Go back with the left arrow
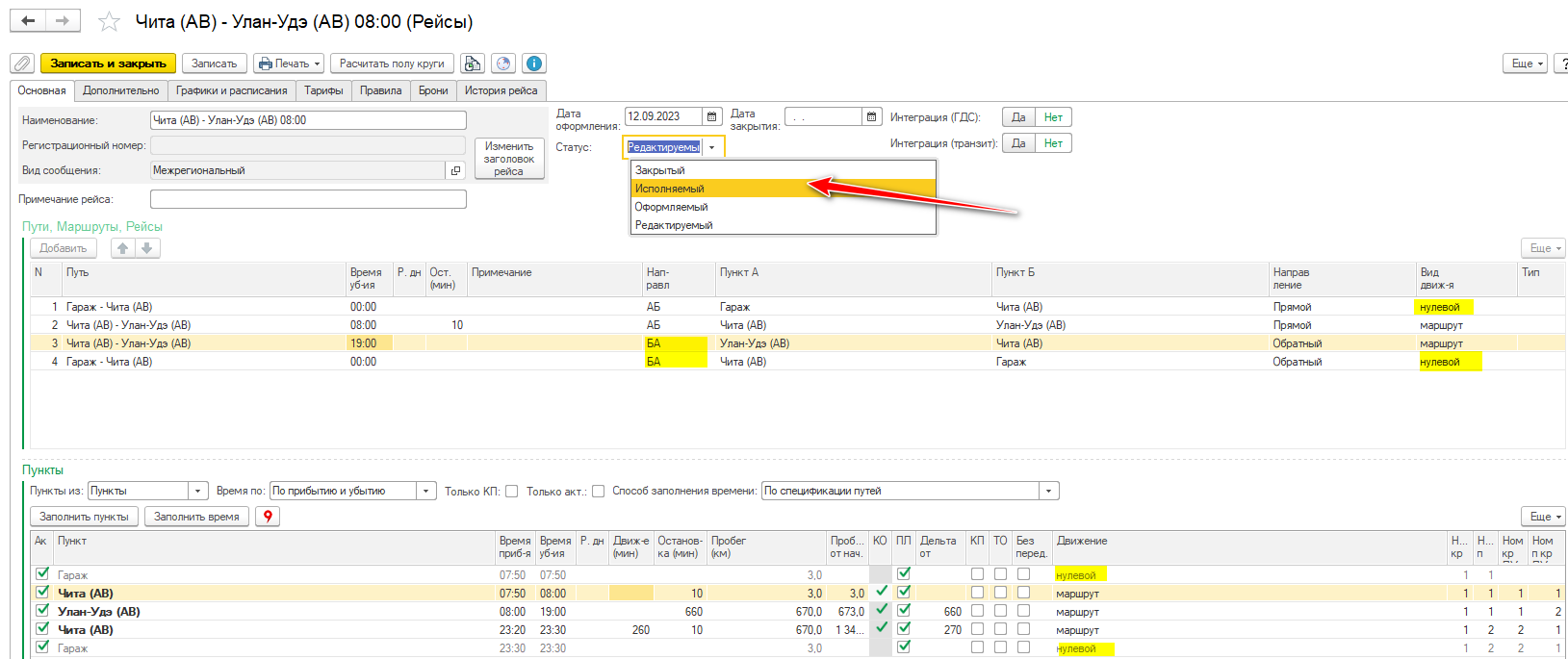This screenshot has height=659, width=1568. (29, 21)
